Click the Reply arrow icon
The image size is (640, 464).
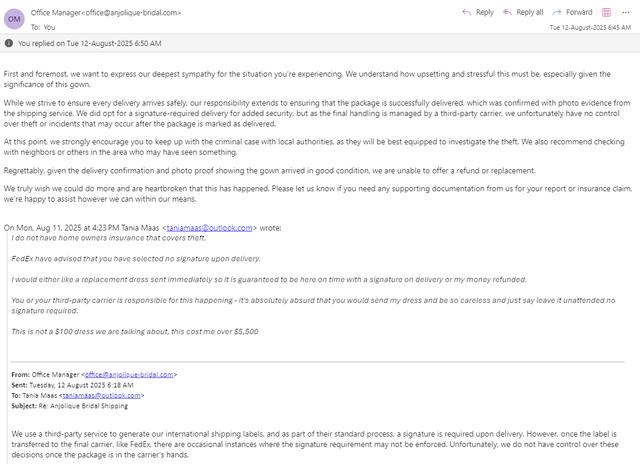click(467, 12)
